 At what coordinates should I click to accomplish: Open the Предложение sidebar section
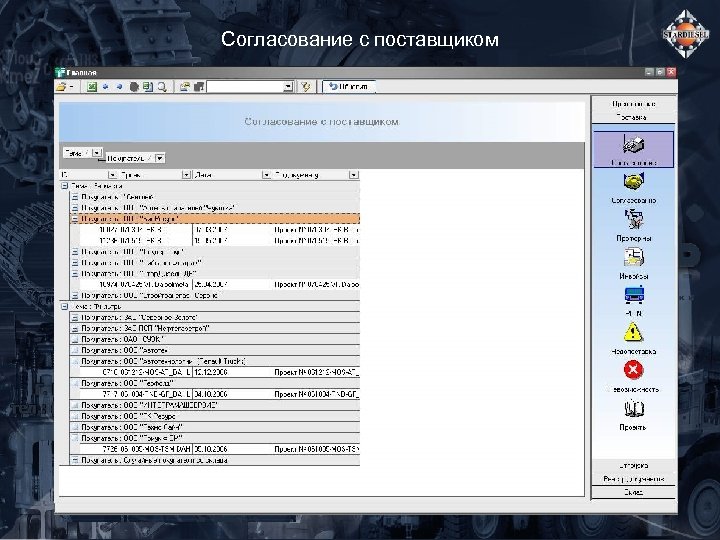coord(634,104)
